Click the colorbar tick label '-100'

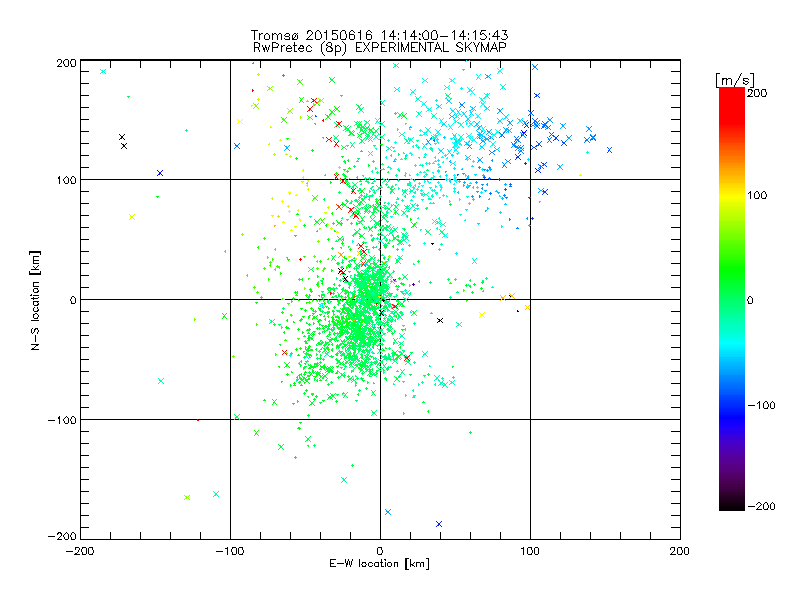click(x=761, y=405)
